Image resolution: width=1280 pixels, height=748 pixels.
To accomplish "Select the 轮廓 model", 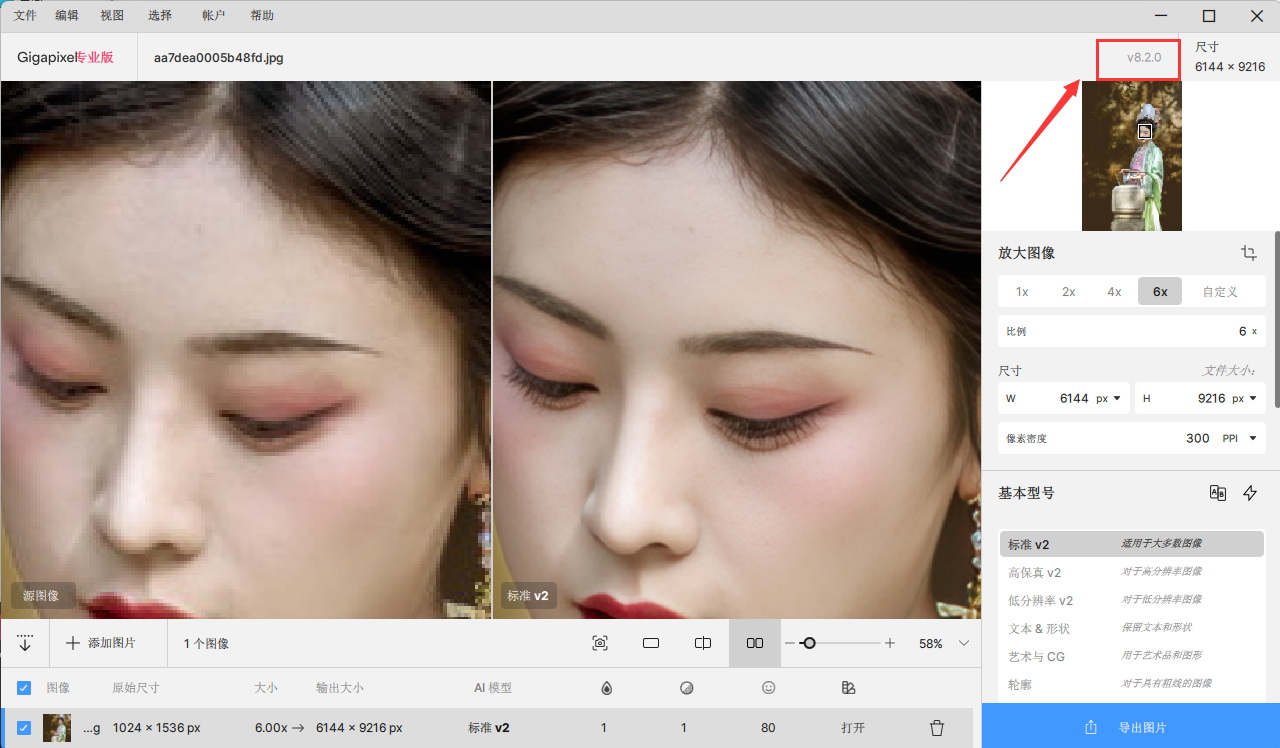I will (1132, 684).
